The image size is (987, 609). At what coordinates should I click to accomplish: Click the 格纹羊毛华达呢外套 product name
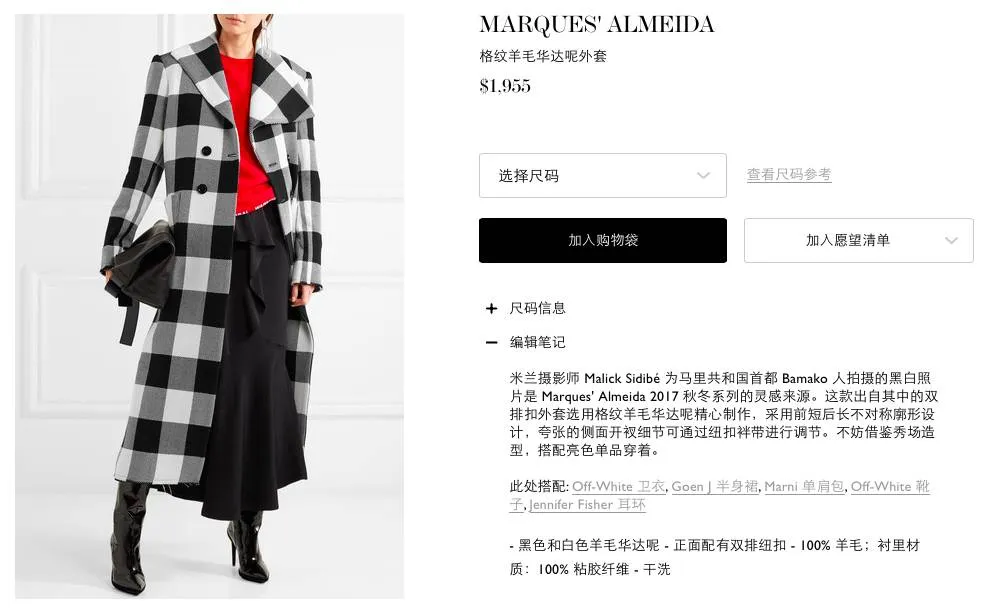coord(543,56)
